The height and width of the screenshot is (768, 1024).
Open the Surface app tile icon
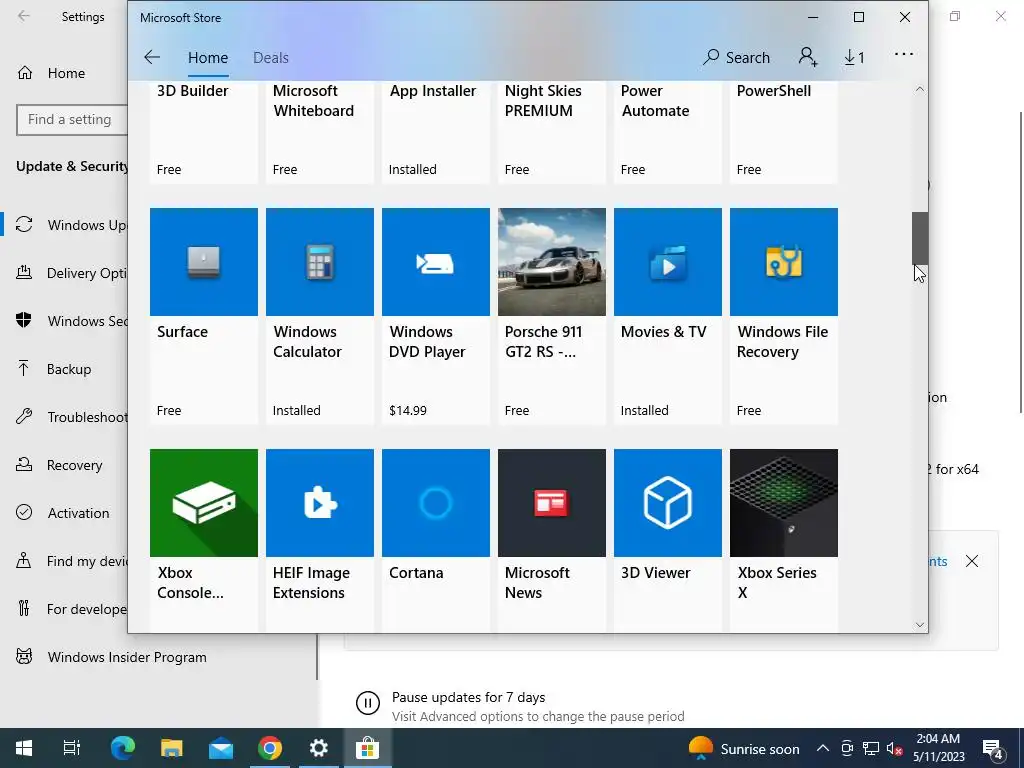pos(204,262)
